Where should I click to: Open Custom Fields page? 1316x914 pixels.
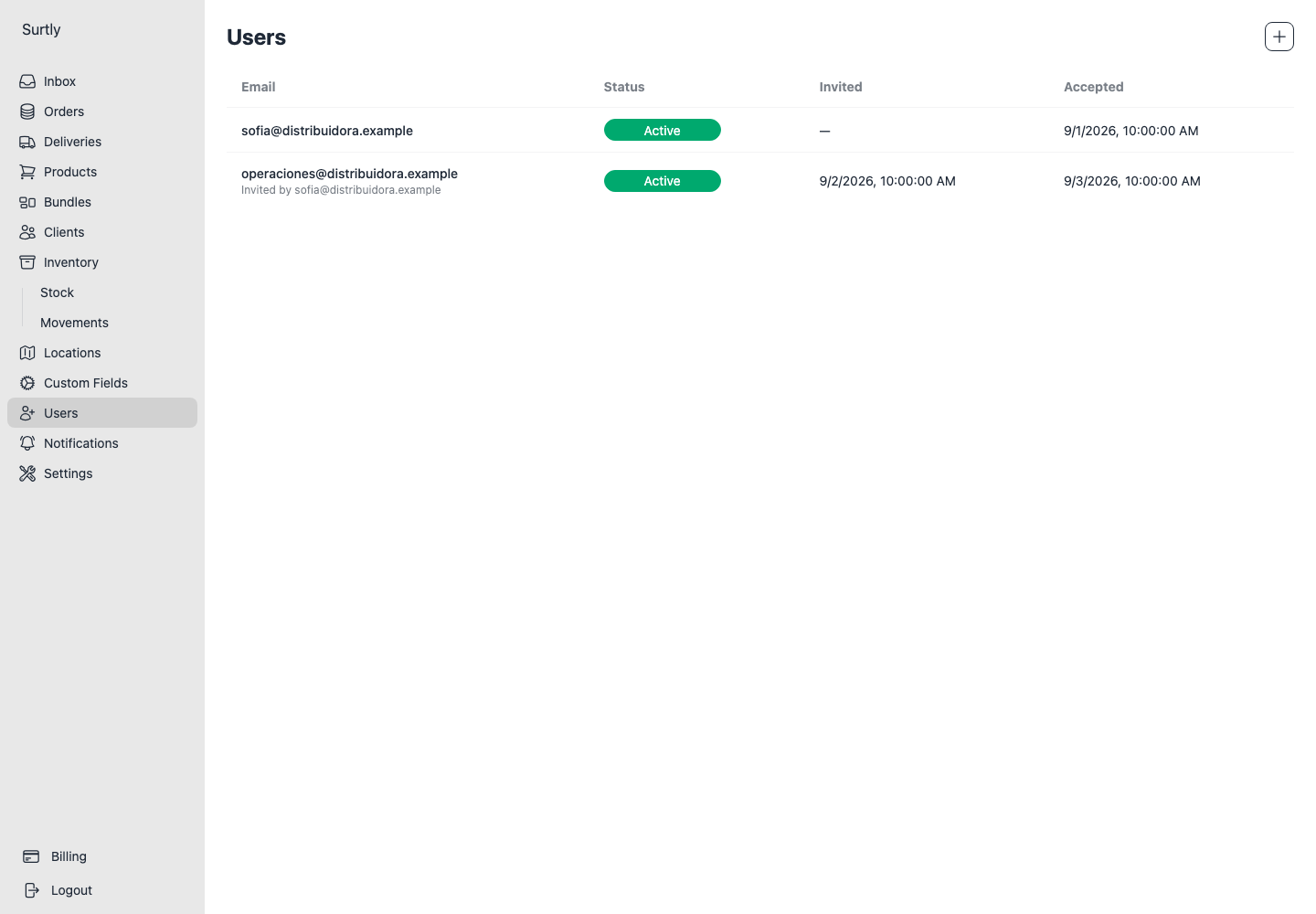102,383
